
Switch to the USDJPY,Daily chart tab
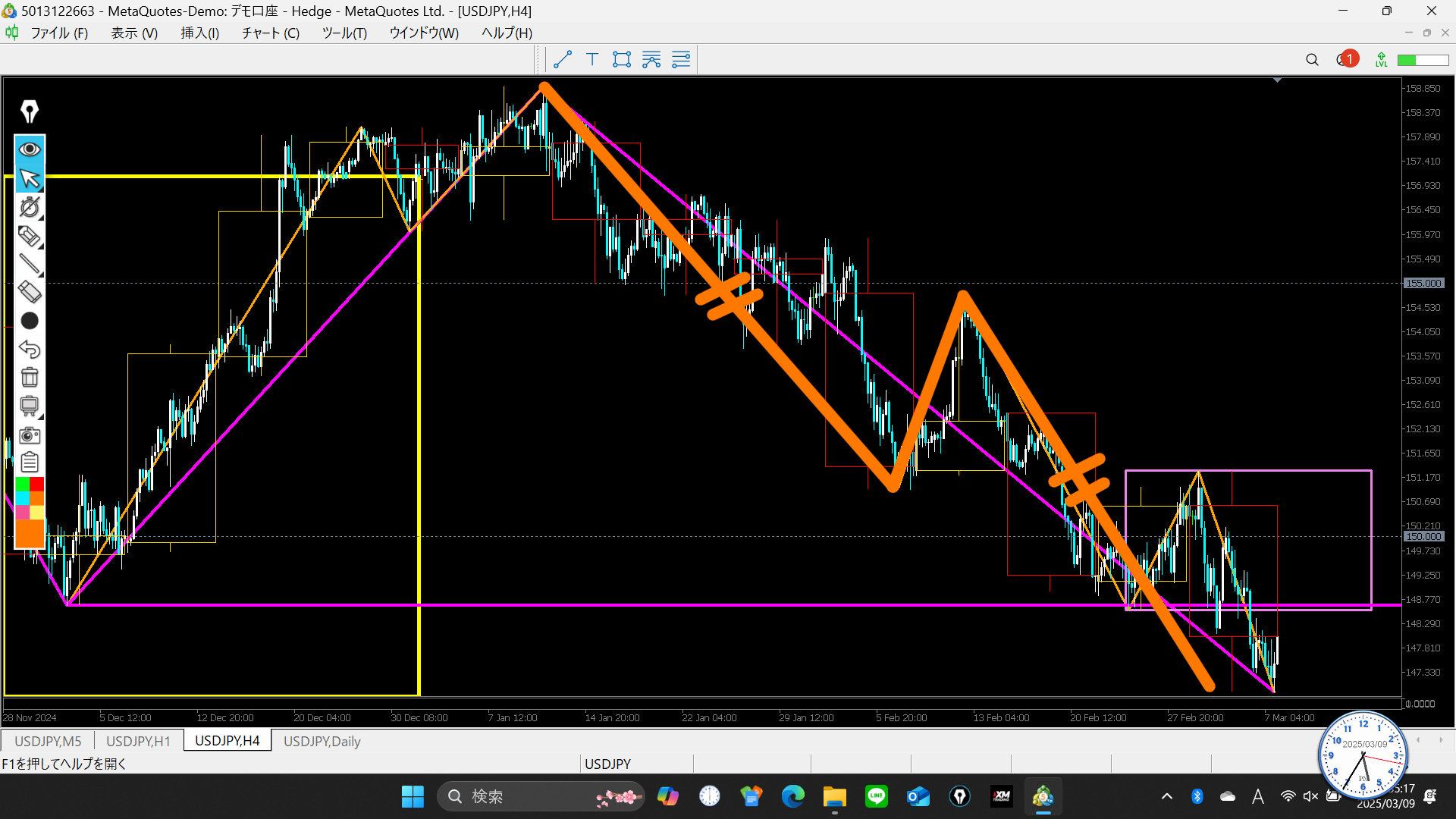(x=322, y=741)
